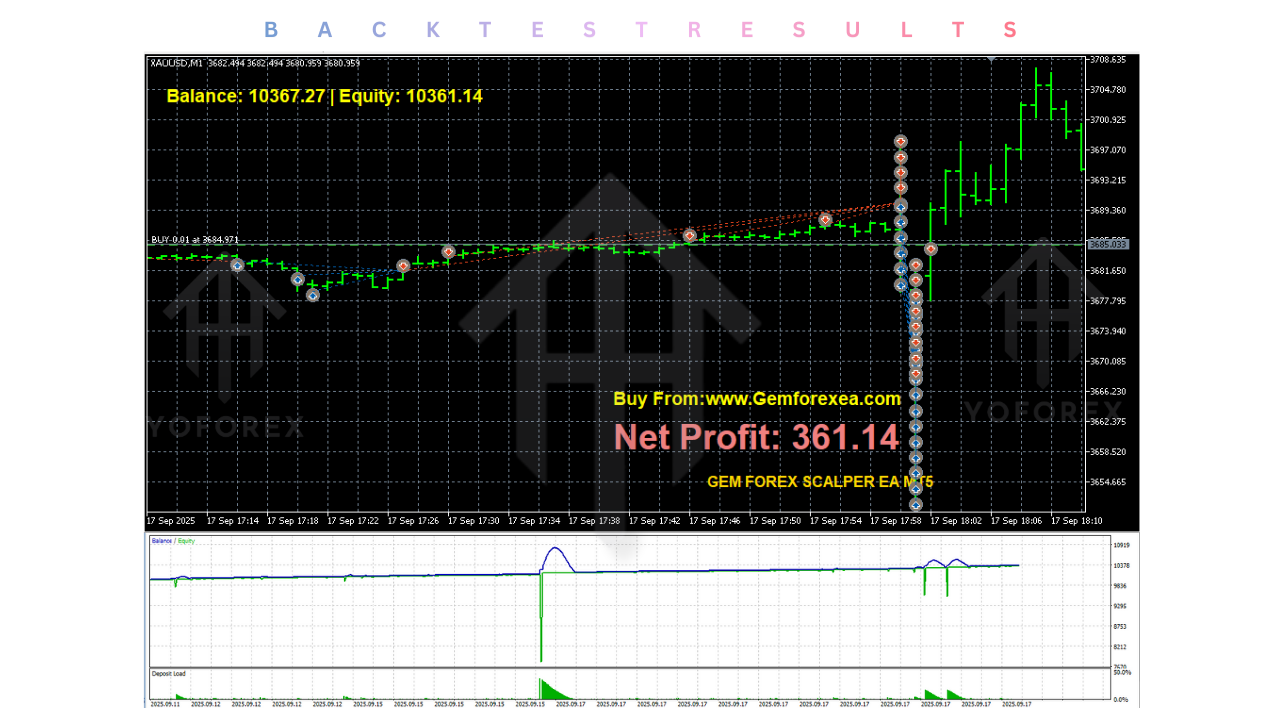1280x720 pixels.
Task: Select the sell trade marker near 17 Sep 17:14
Action: (237, 265)
